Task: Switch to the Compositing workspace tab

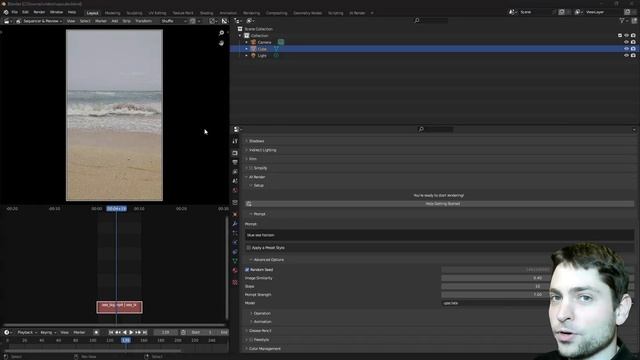Action: tap(277, 13)
